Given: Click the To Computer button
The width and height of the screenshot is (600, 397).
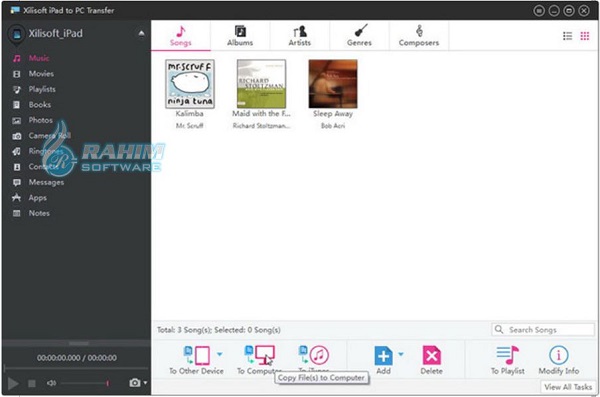Looking at the screenshot, I should click(259, 359).
